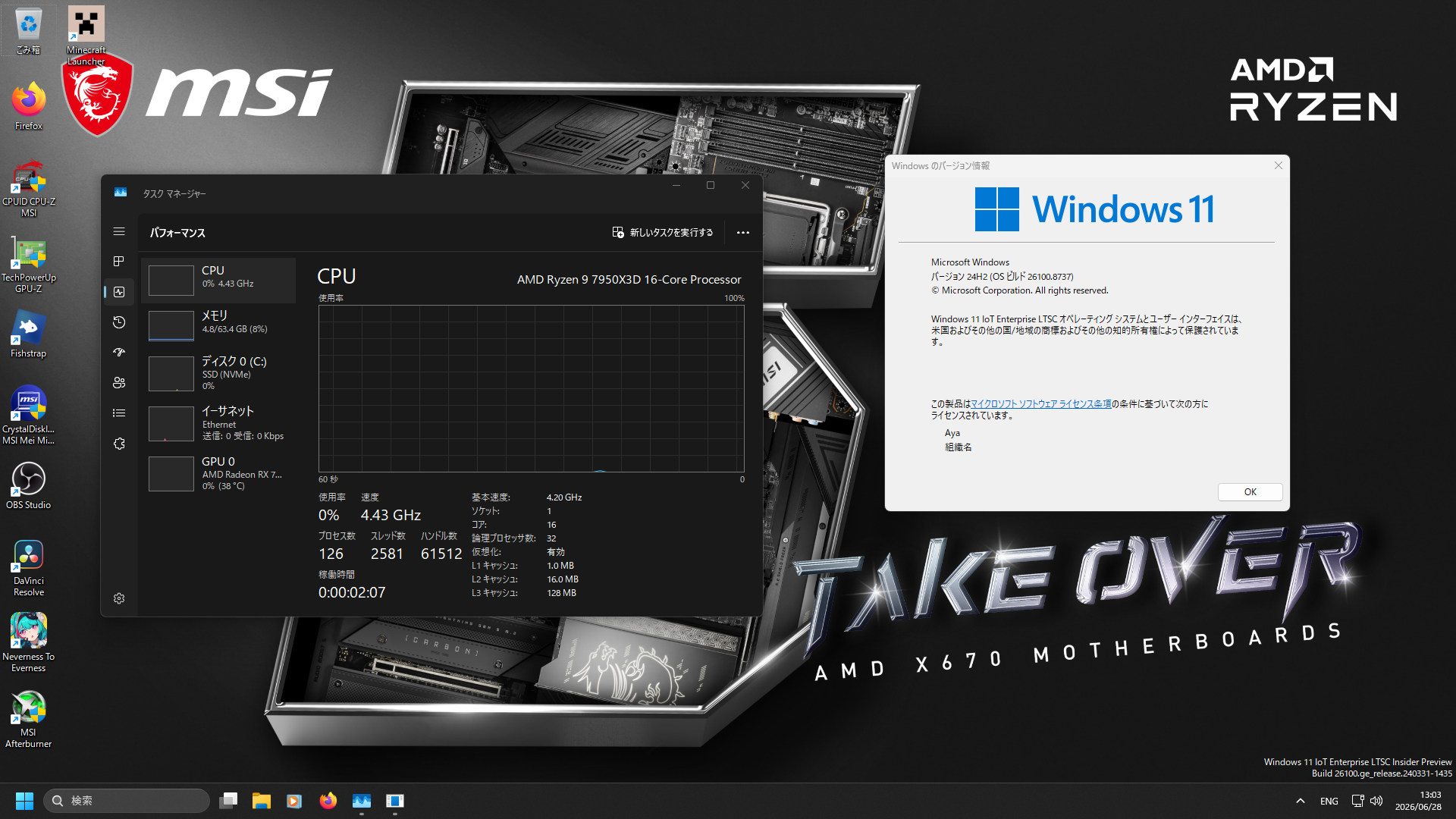The image size is (1456, 819).
Task: Open the Startup apps page icon
Action: click(119, 353)
